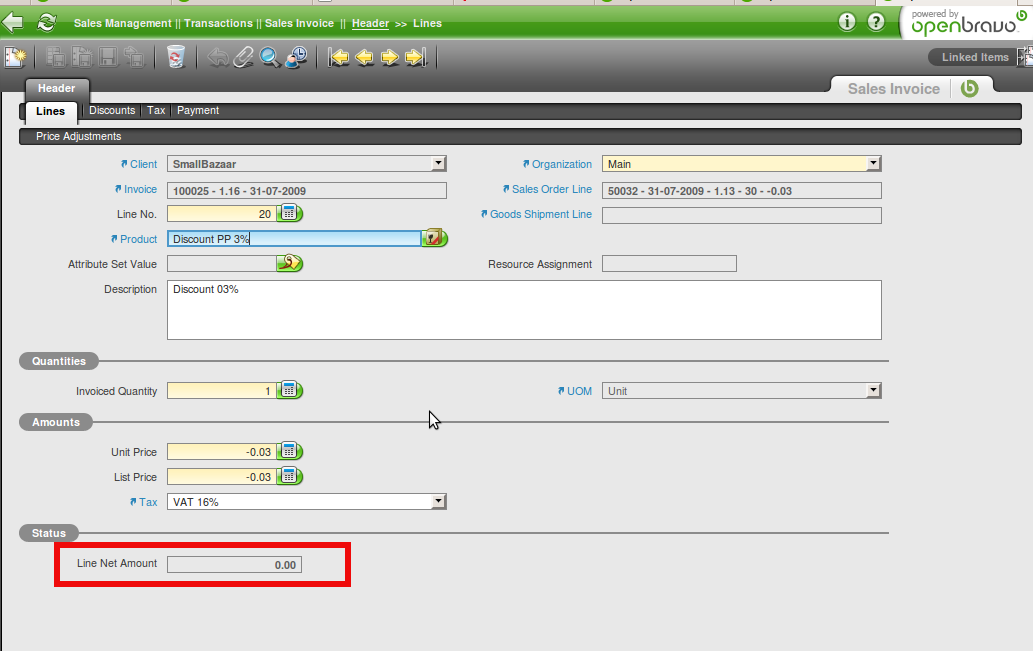Open the Product selector icon
The height and width of the screenshot is (651, 1033).
tap(434, 238)
